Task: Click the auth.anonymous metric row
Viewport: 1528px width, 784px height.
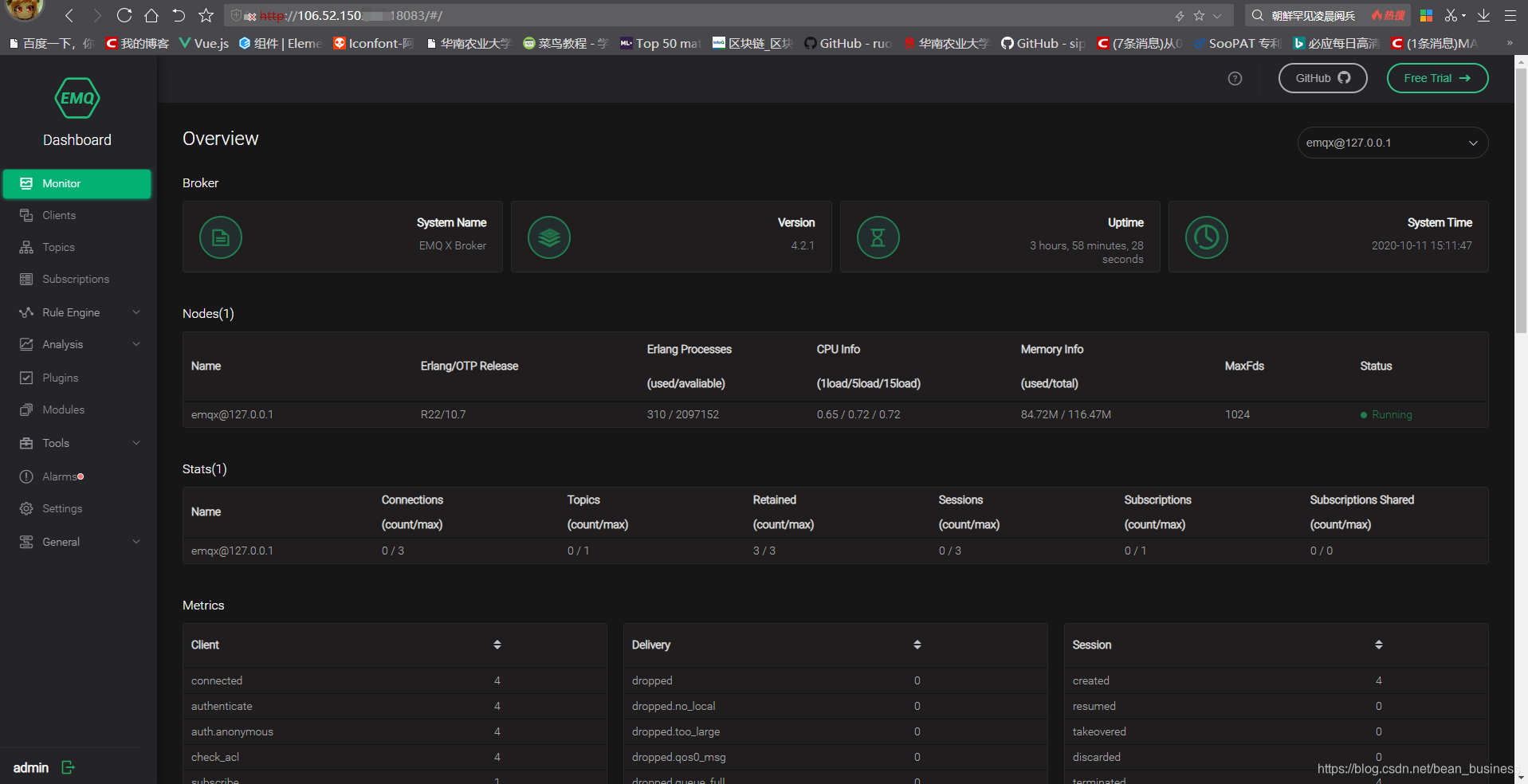Action: [394, 731]
